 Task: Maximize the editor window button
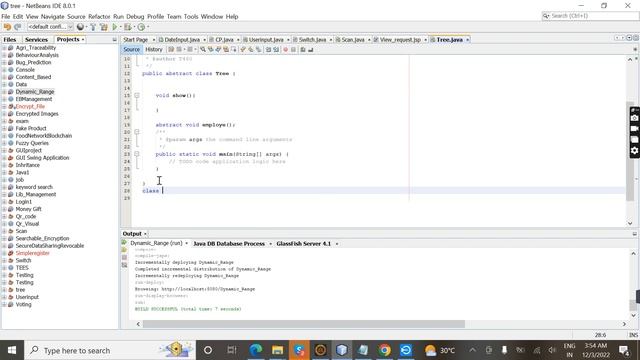tap(636, 38)
